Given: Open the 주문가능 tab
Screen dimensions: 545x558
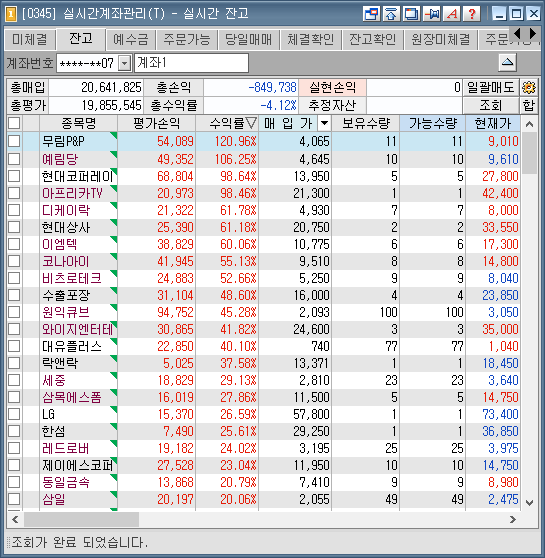Looking at the screenshot, I should tap(187, 39).
